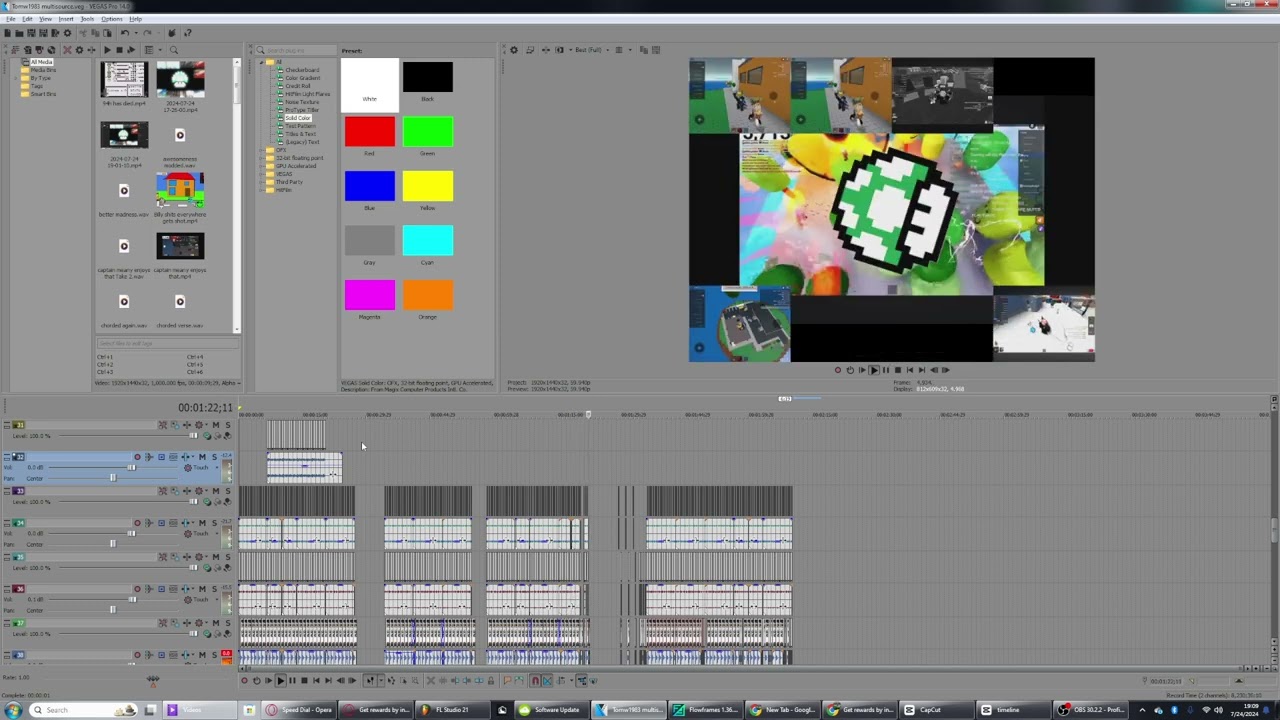Save preview snapshot to file
The height and width of the screenshot is (720, 1280).
click(x=655, y=50)
